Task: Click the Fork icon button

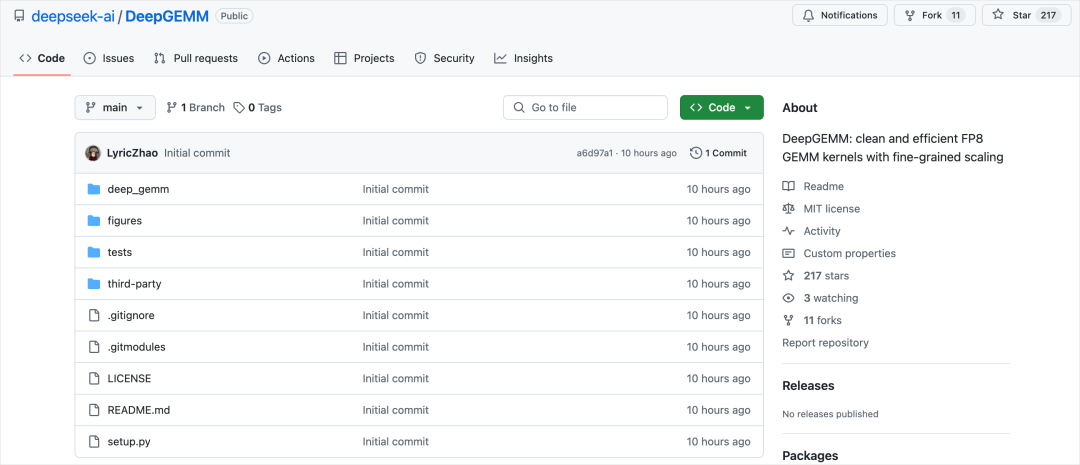Action: point(934,15)
